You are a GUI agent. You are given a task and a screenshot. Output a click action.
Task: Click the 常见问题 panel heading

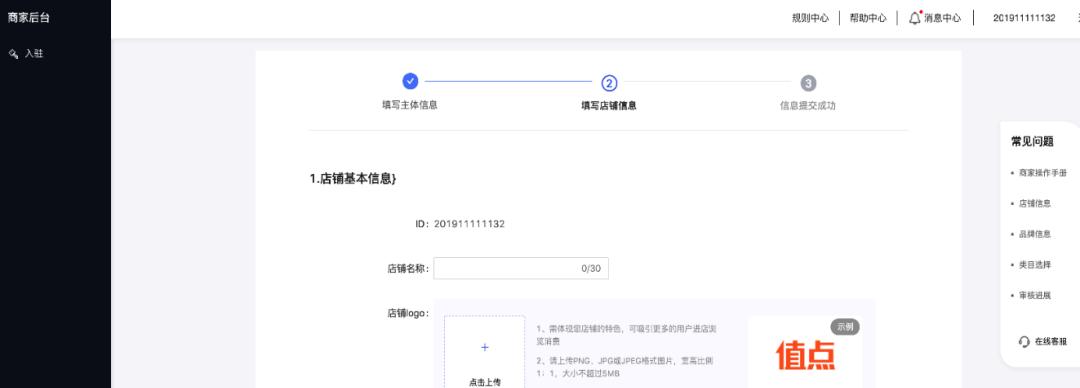[1032, 141]
